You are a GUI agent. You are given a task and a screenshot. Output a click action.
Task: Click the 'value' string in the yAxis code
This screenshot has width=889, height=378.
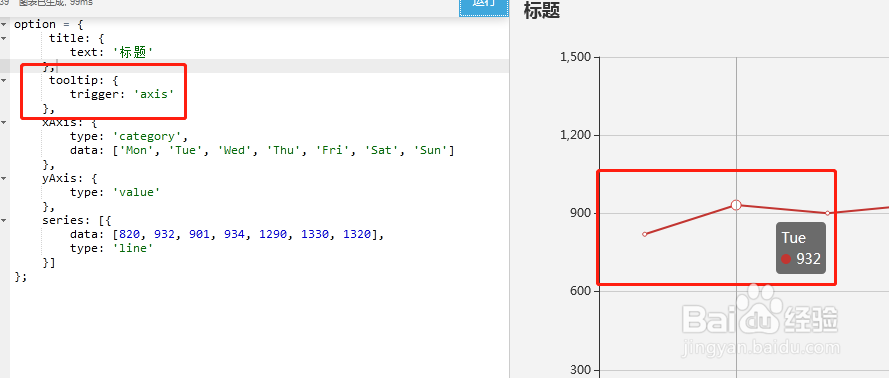click(137, 193)
